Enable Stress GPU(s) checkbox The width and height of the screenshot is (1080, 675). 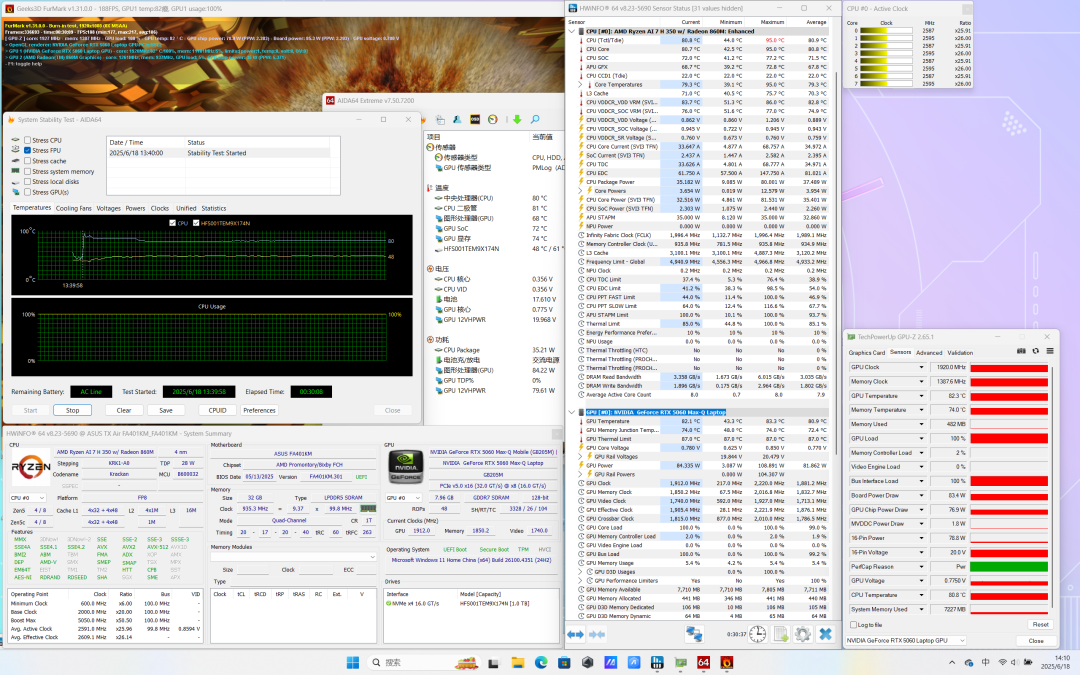(28, 192)
